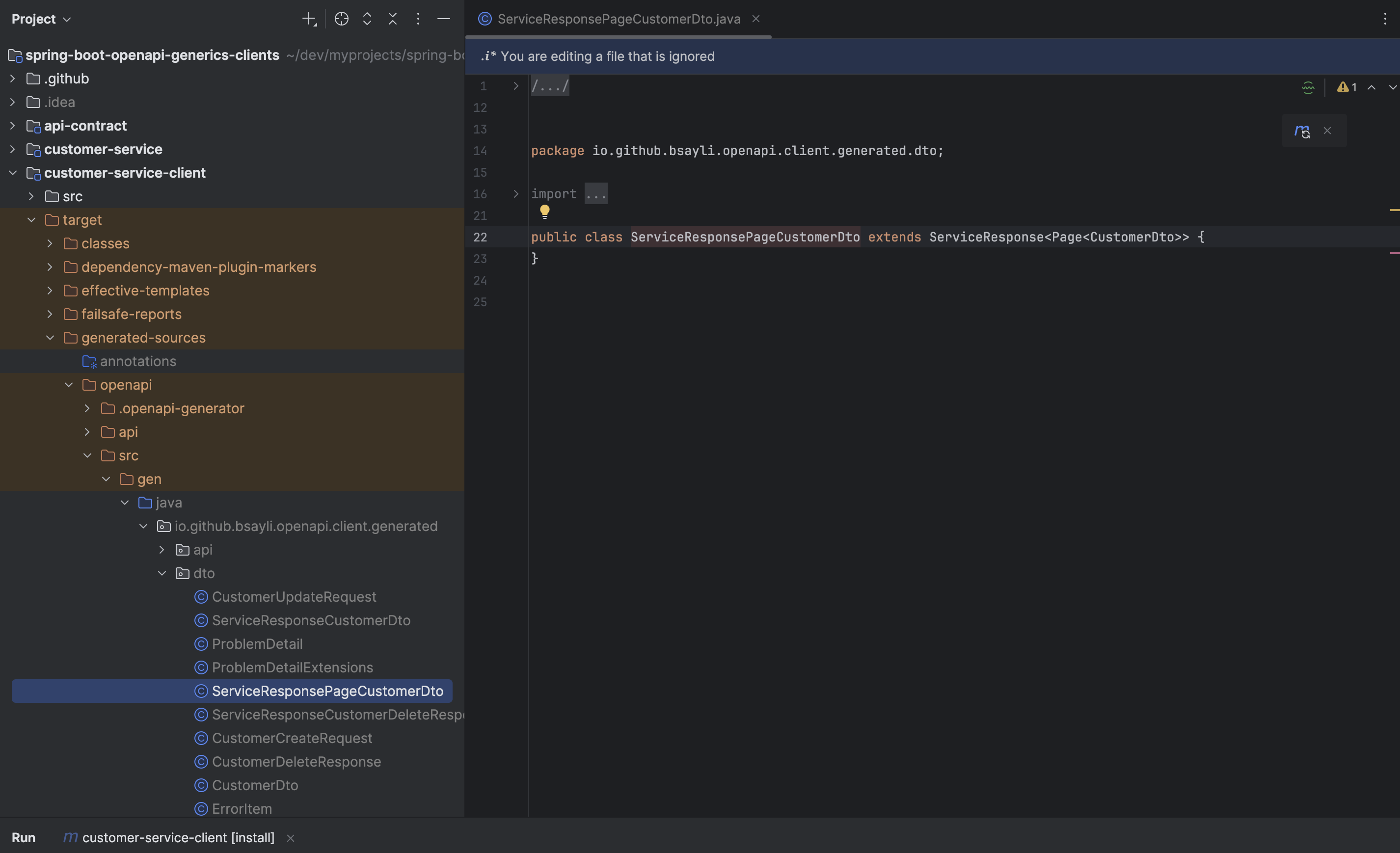Hide the Project tool window
Image resolution: width=1400 pixels, height=853 pixels.
[444, 19]
